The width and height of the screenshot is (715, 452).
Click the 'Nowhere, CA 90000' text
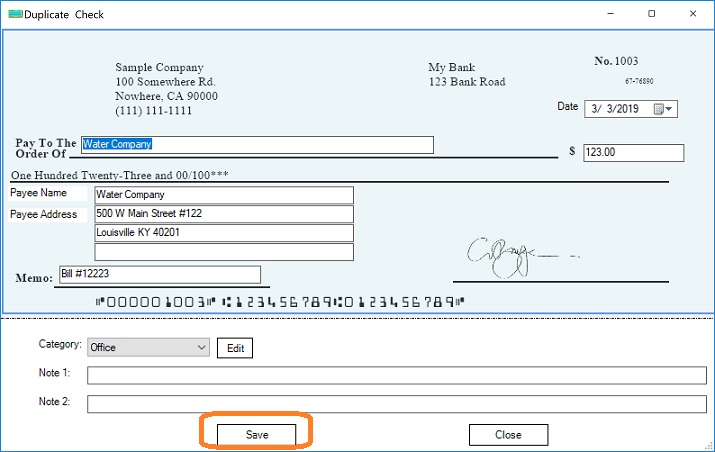[166, 96]
